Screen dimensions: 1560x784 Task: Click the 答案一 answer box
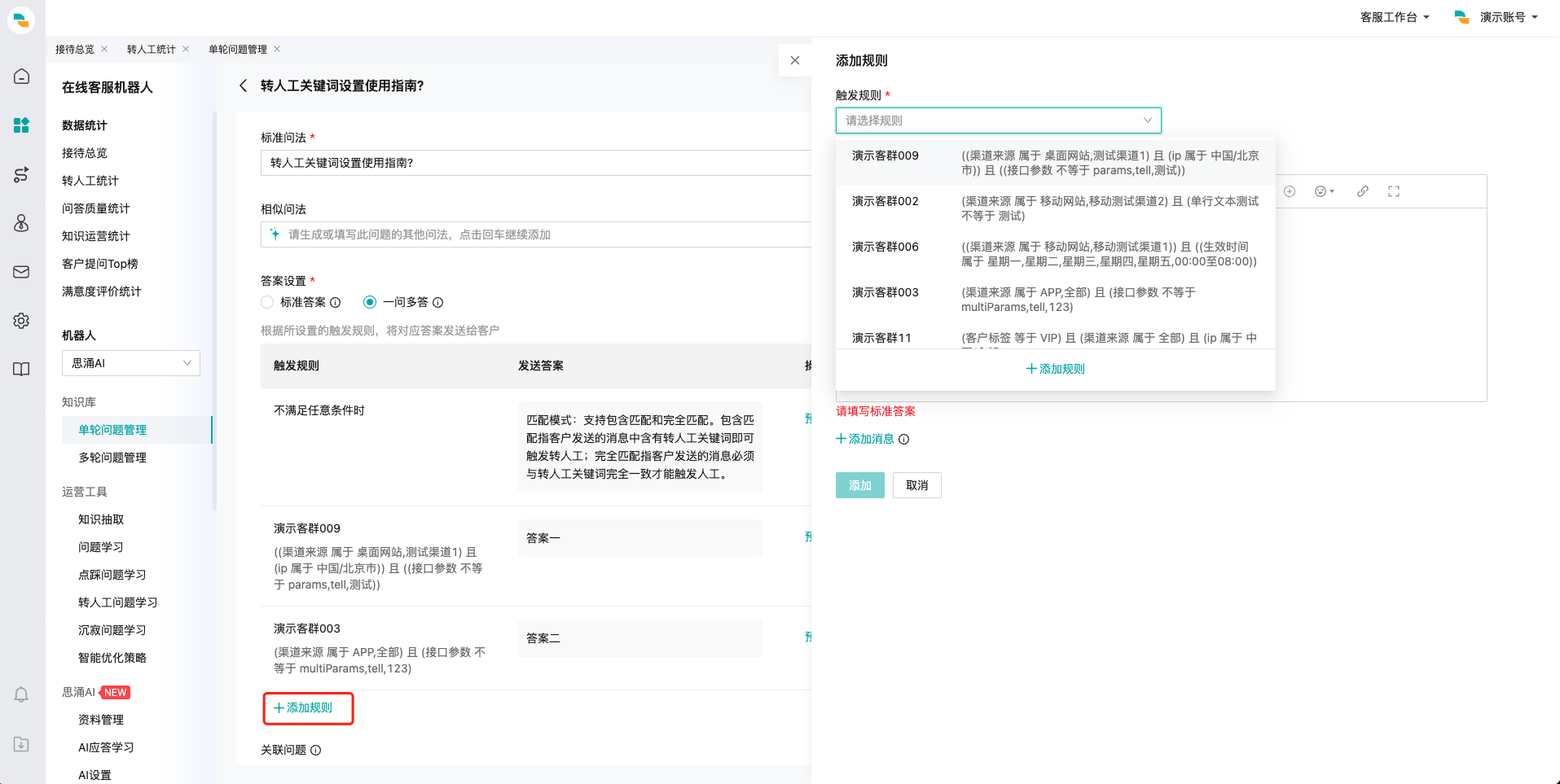pos(640,538)
